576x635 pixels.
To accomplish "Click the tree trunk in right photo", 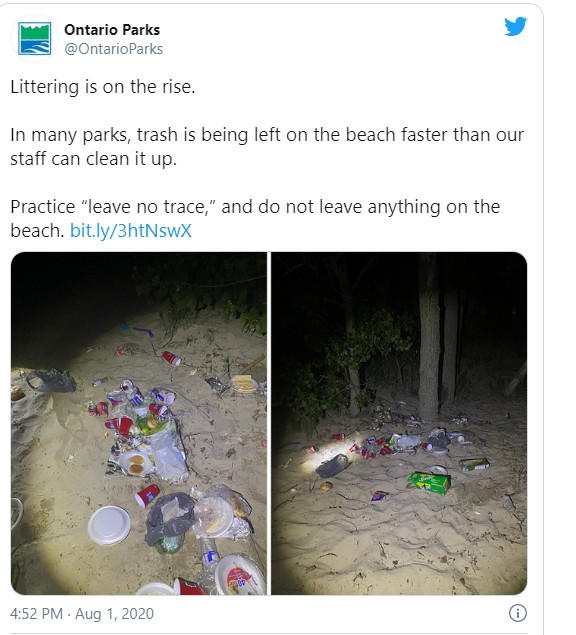I will click(x=429, y=336).
